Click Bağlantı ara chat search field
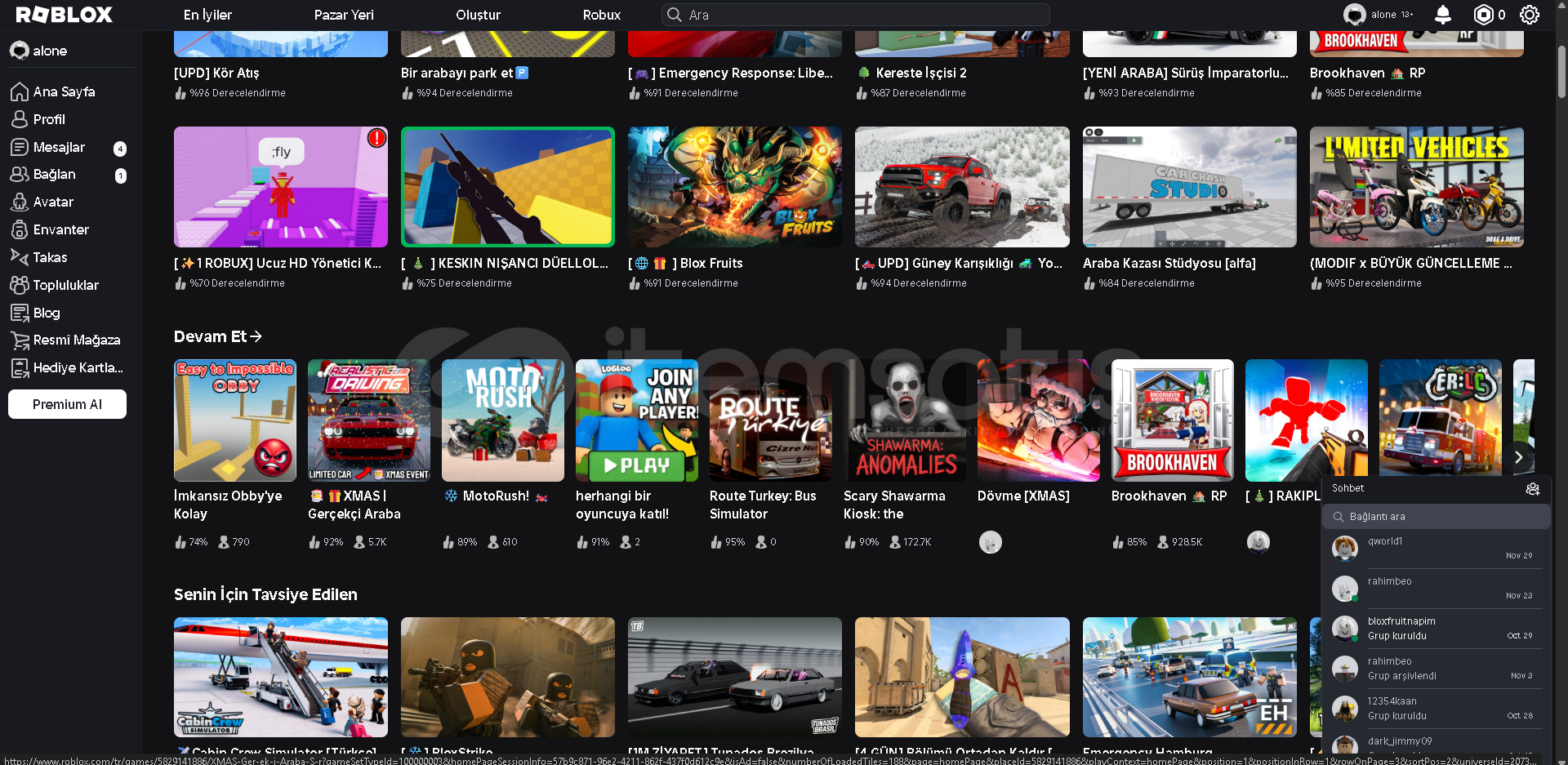Image resolution: width=1568 pixels, height=765 pixels. [1437, 516]
